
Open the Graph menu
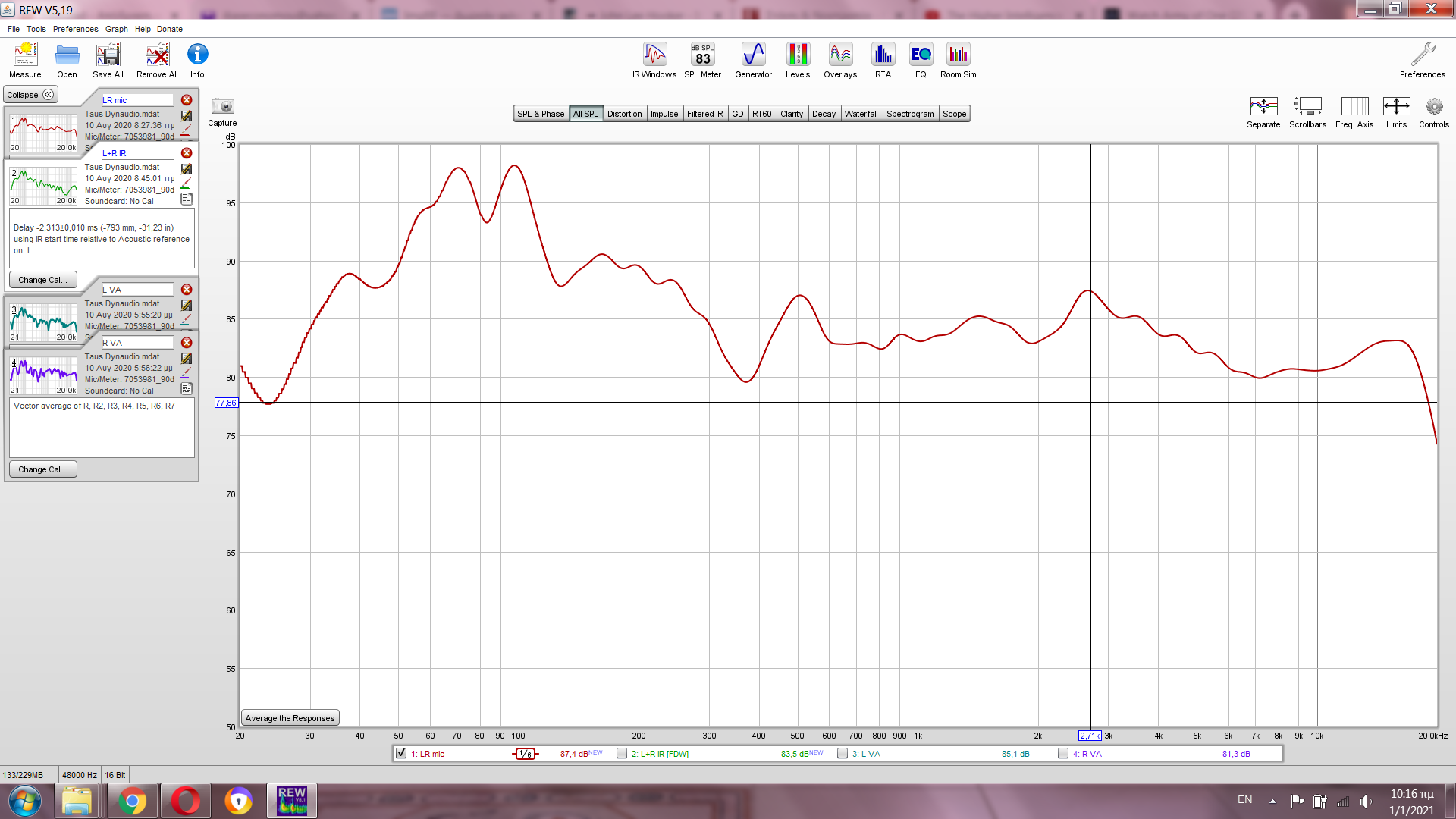pyautogui.click(x=116, y=29)
